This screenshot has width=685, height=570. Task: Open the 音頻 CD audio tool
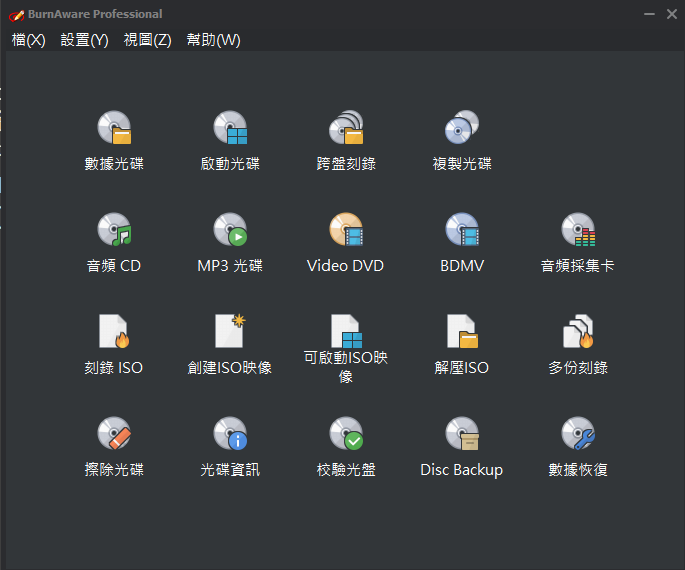(114, 243)
